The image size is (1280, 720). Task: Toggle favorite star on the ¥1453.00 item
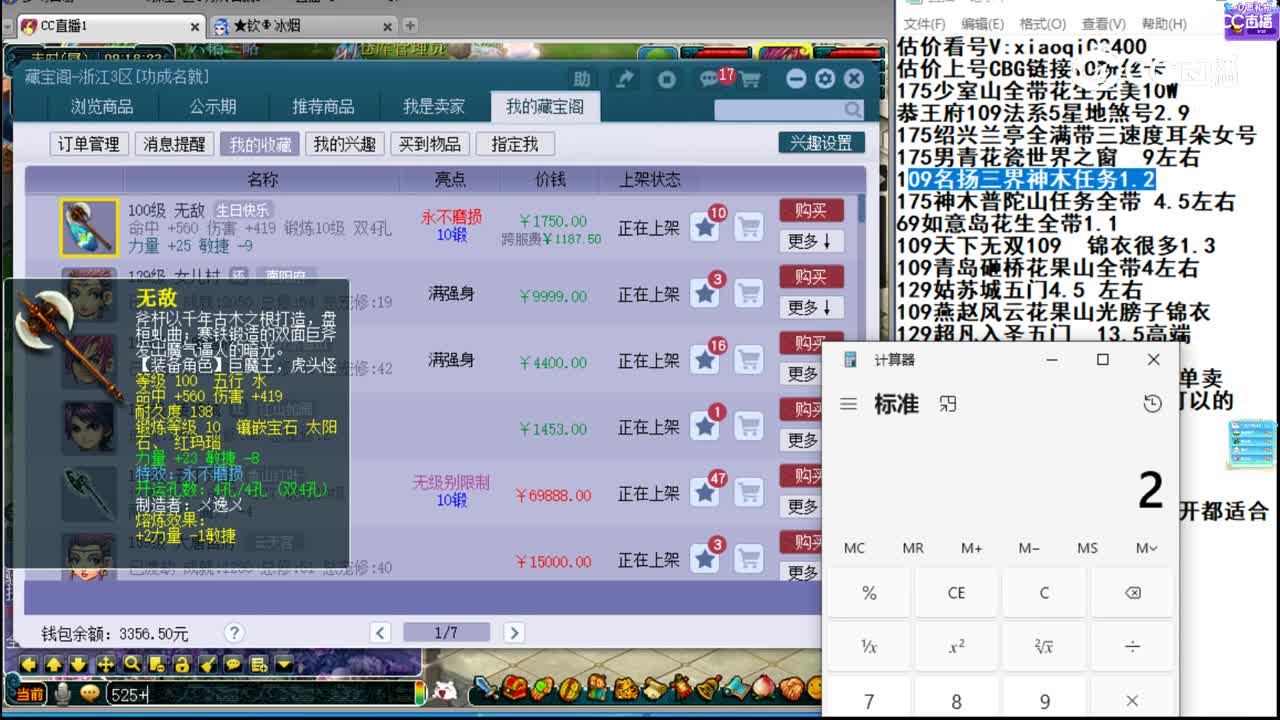[705, 427]
